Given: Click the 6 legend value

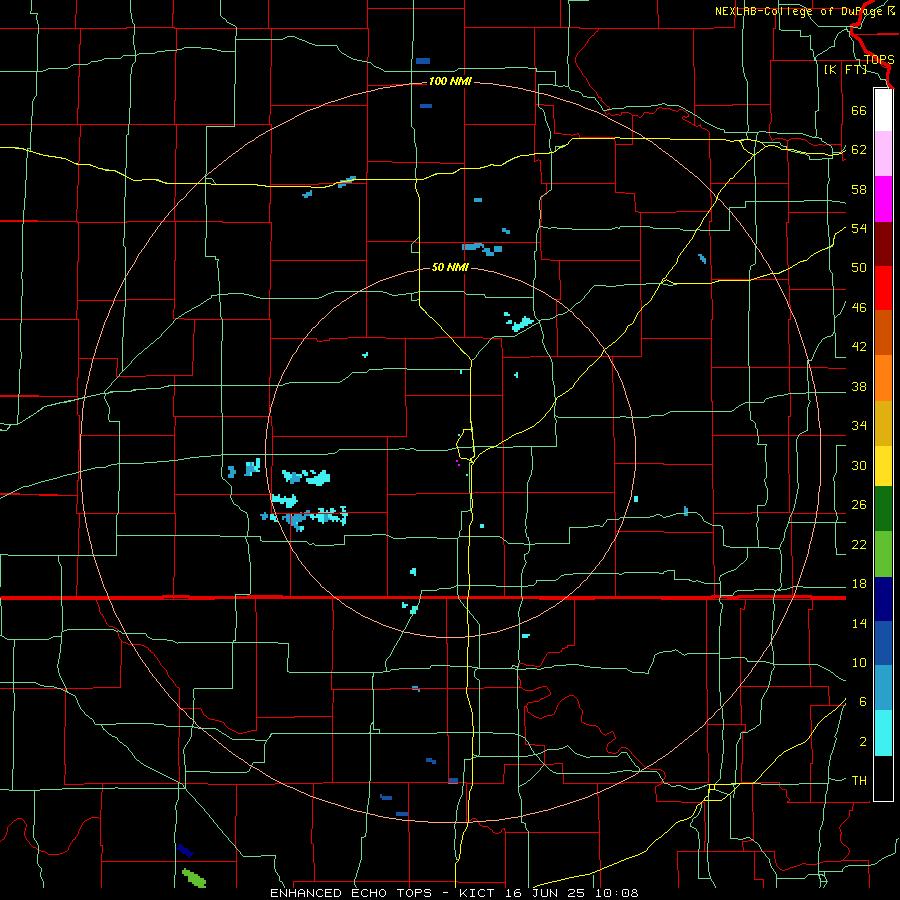Looking at the screenshot, I should (x=862, y=702).
